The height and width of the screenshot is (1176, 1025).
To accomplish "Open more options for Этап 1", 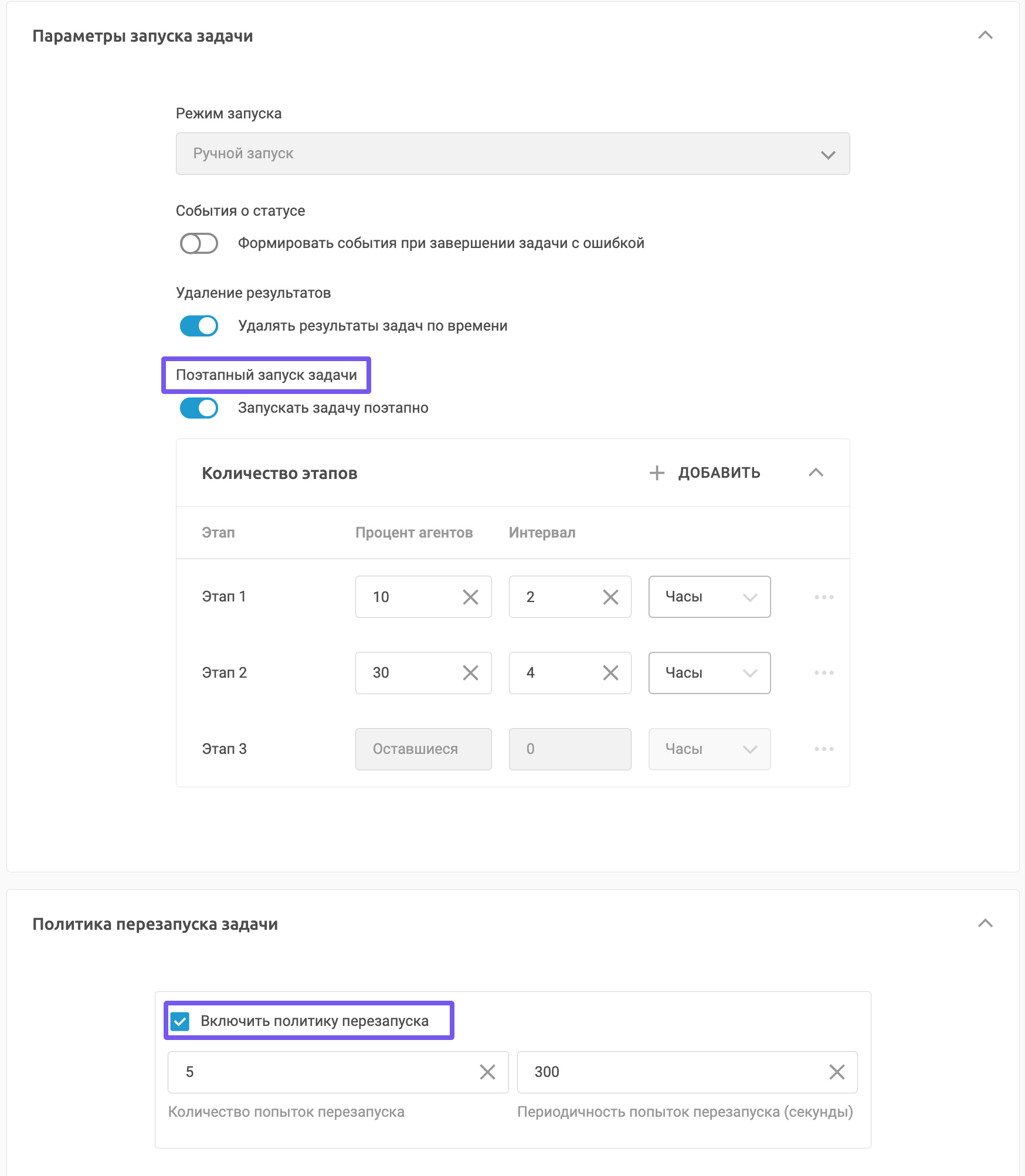I will 824,597.
